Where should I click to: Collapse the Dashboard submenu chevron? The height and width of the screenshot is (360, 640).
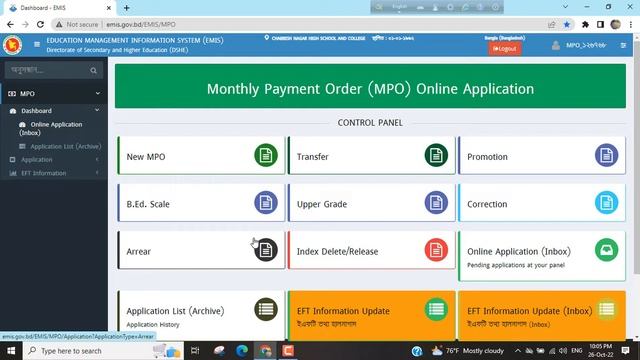[97, 110]
